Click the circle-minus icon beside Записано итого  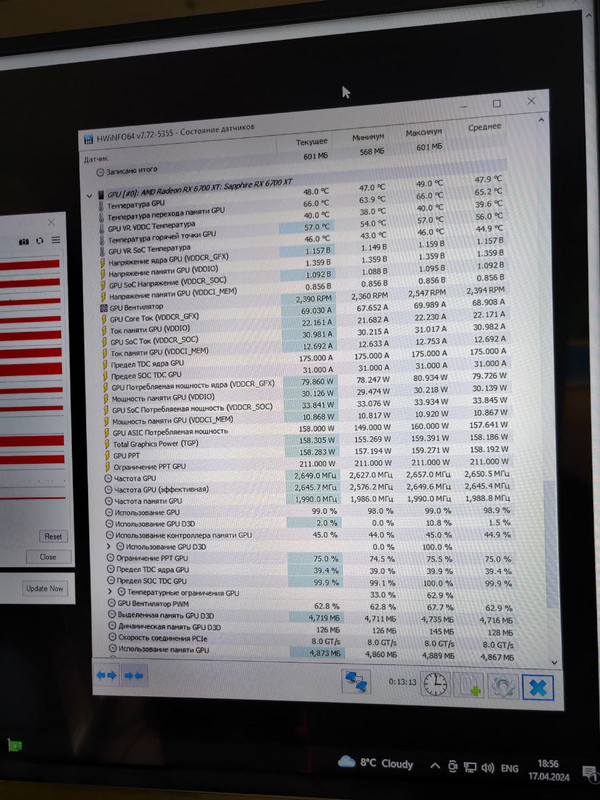click(x=100, y=172)
